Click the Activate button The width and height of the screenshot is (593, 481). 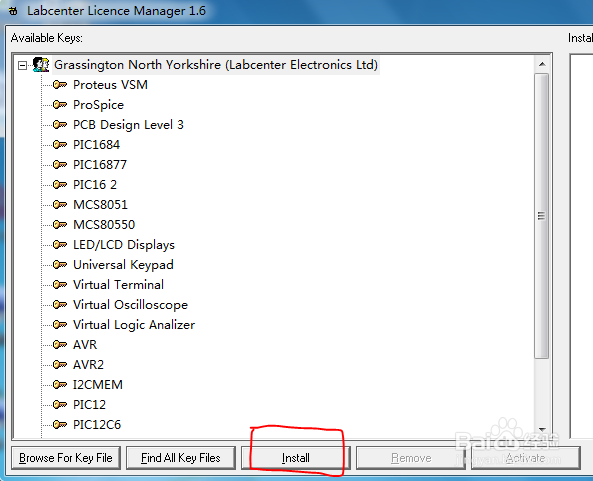coord(526,458)
